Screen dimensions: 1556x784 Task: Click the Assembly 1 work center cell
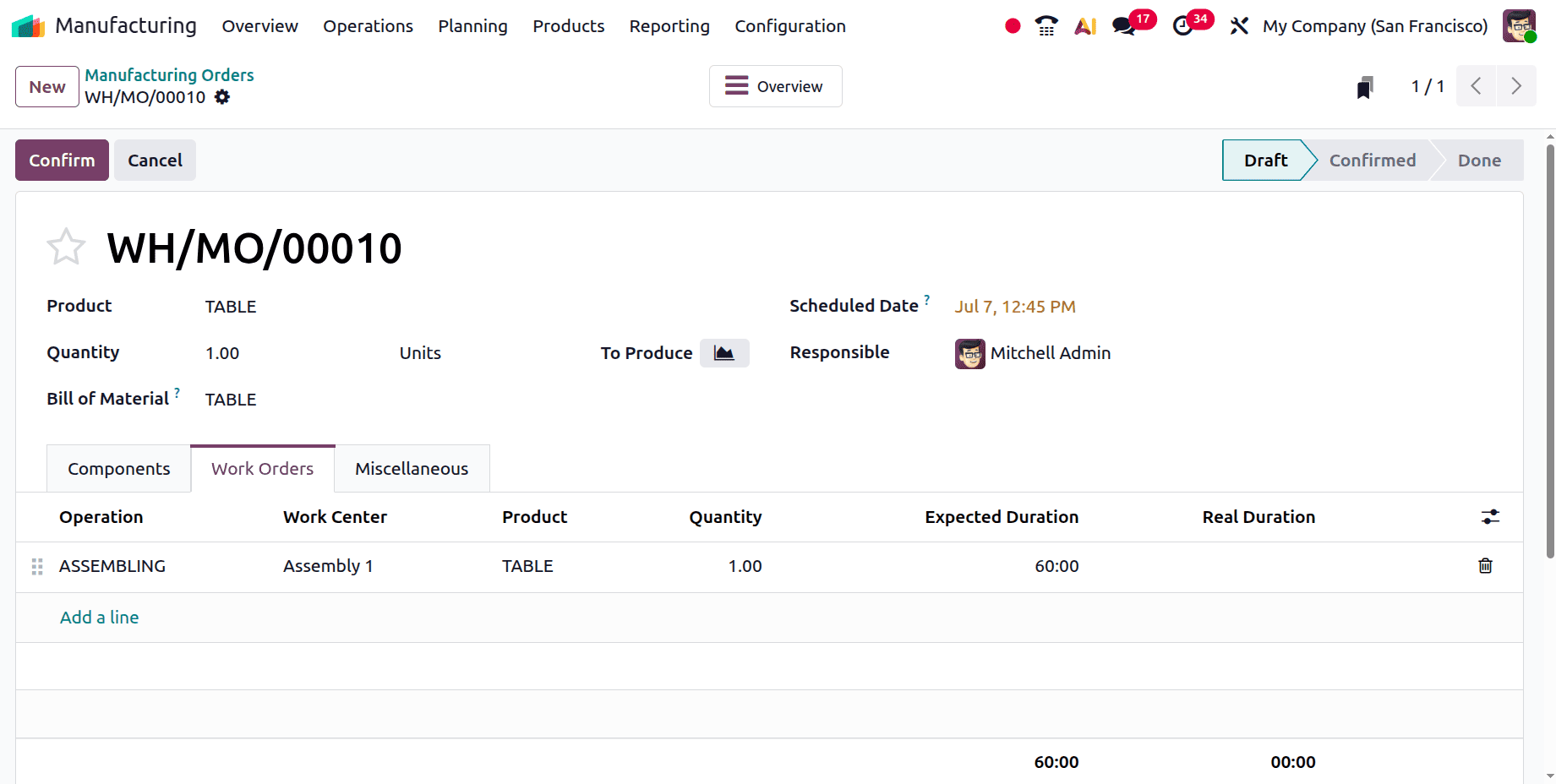328,566
